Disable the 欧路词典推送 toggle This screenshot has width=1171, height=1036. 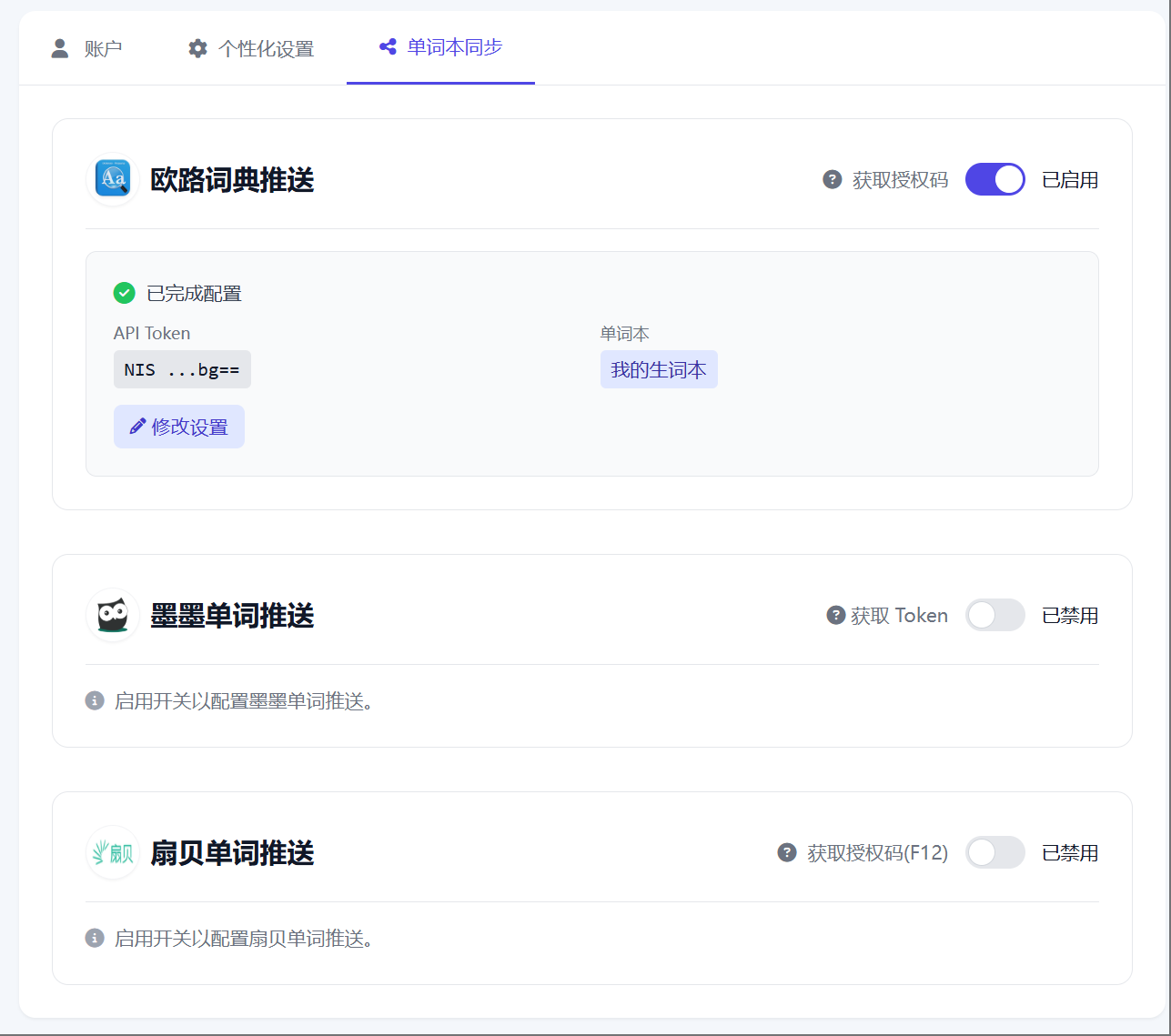coord(994,179)
